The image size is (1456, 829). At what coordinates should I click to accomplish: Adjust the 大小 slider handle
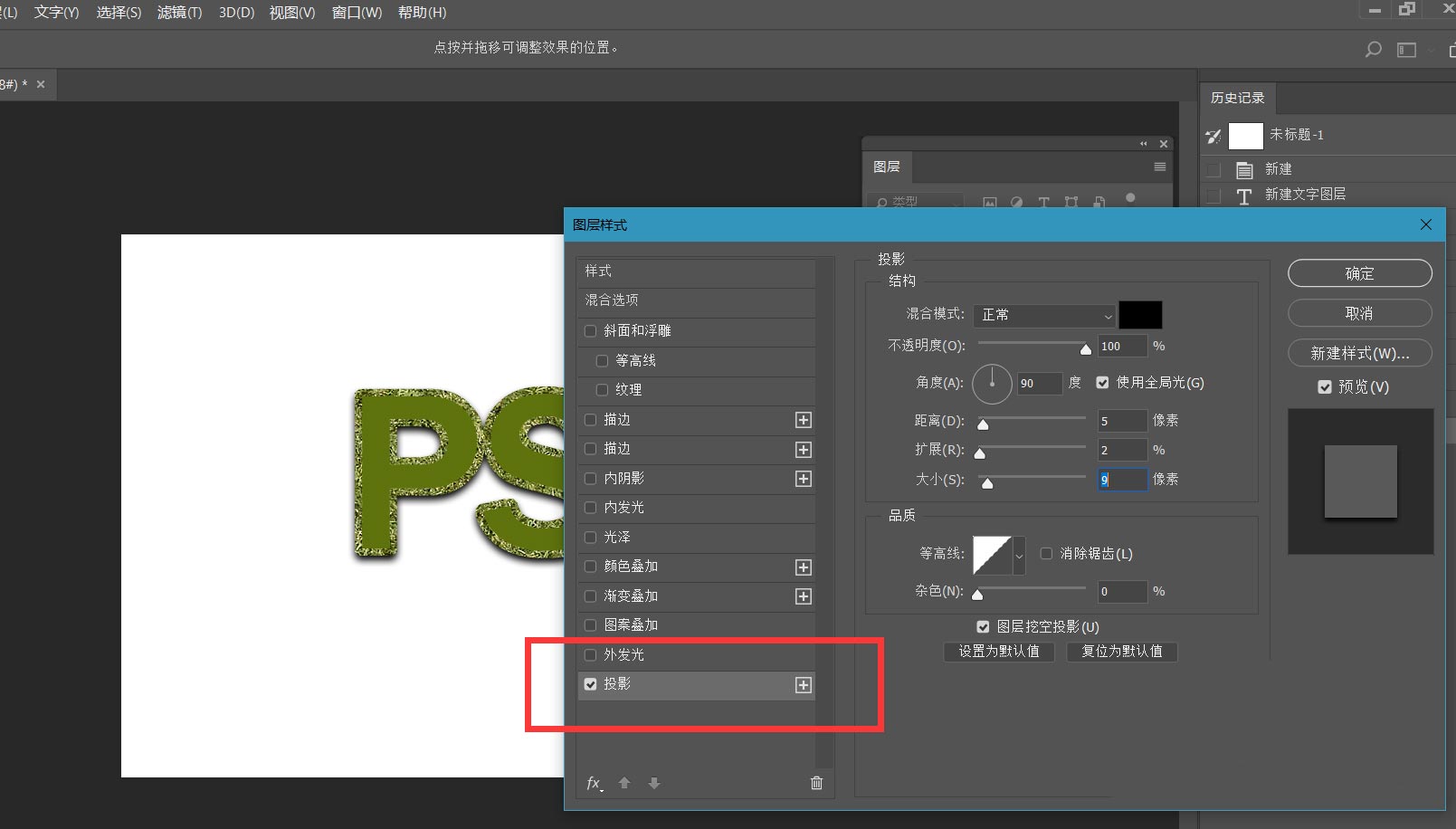[x=987, y=483]
